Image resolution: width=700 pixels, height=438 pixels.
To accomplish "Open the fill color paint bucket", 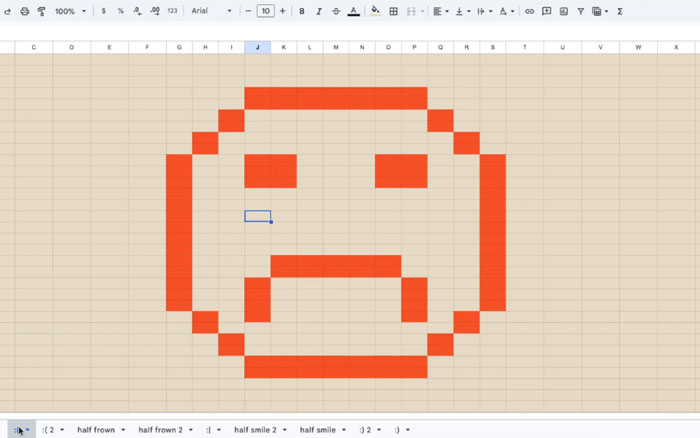I will pyautogui.click(x=375, y=11).
